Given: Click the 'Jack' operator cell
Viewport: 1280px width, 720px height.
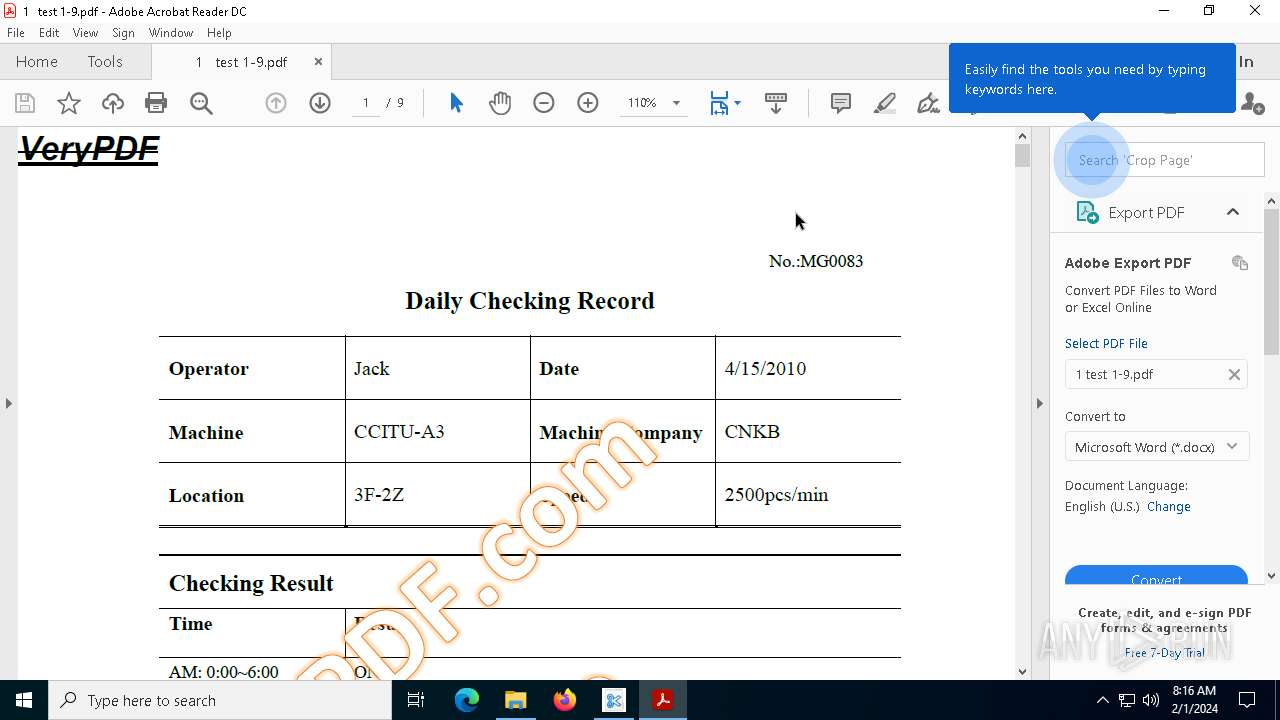Looking at the screenshot, I should tap(438, 368).
